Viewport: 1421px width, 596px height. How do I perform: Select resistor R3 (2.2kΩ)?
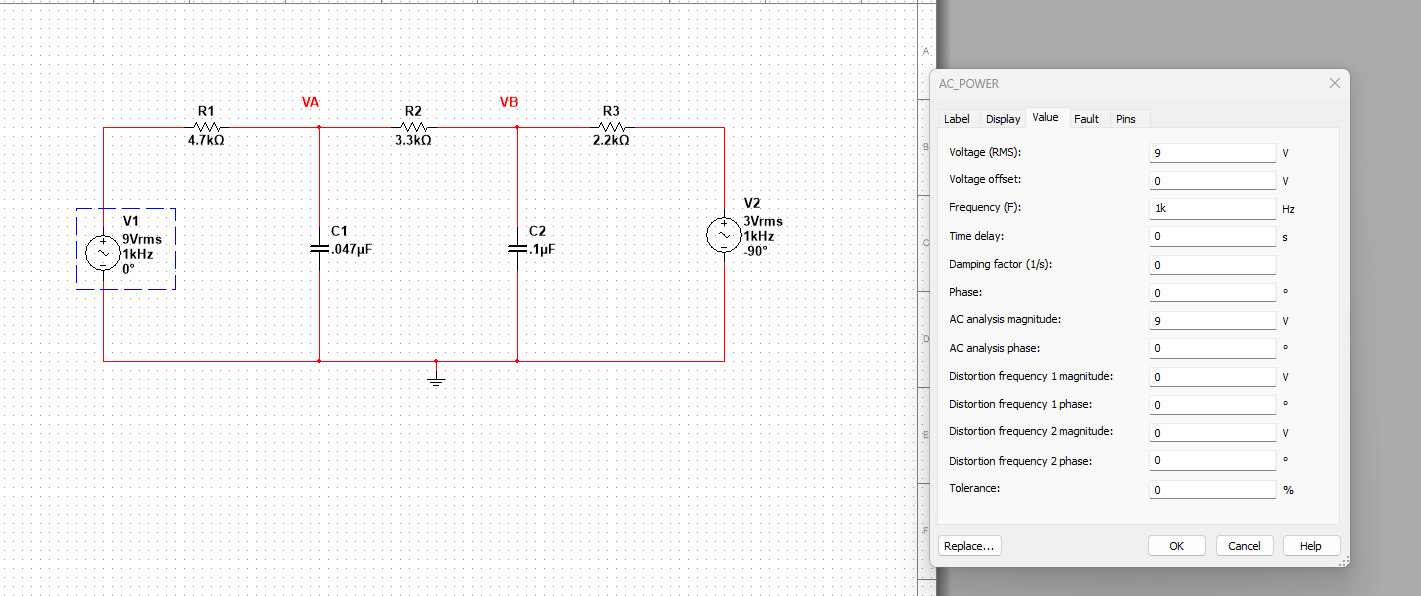click(613, 127)
